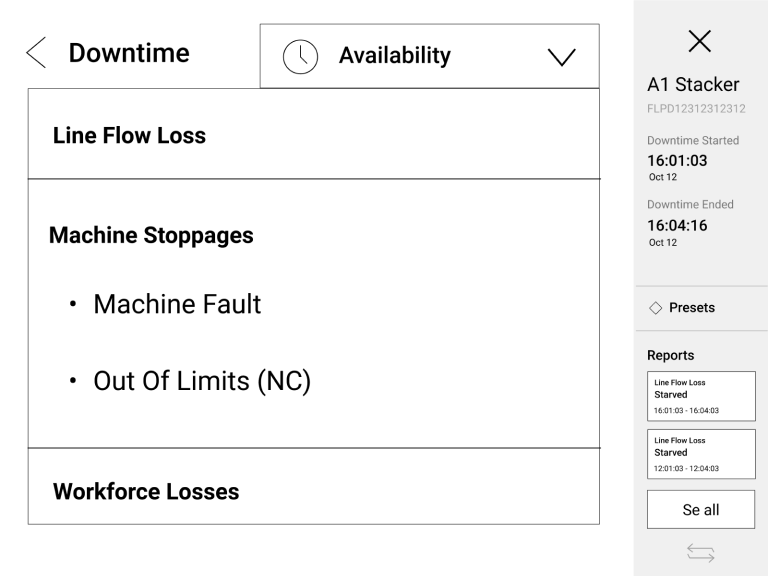Close the A1 Stacker side panel
Viewport: 768px width, 576px height.
coord(700,41)
